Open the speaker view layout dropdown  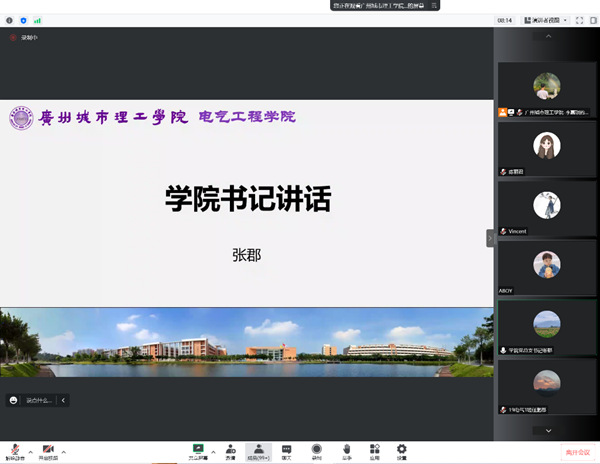click(x=546, y=20)
